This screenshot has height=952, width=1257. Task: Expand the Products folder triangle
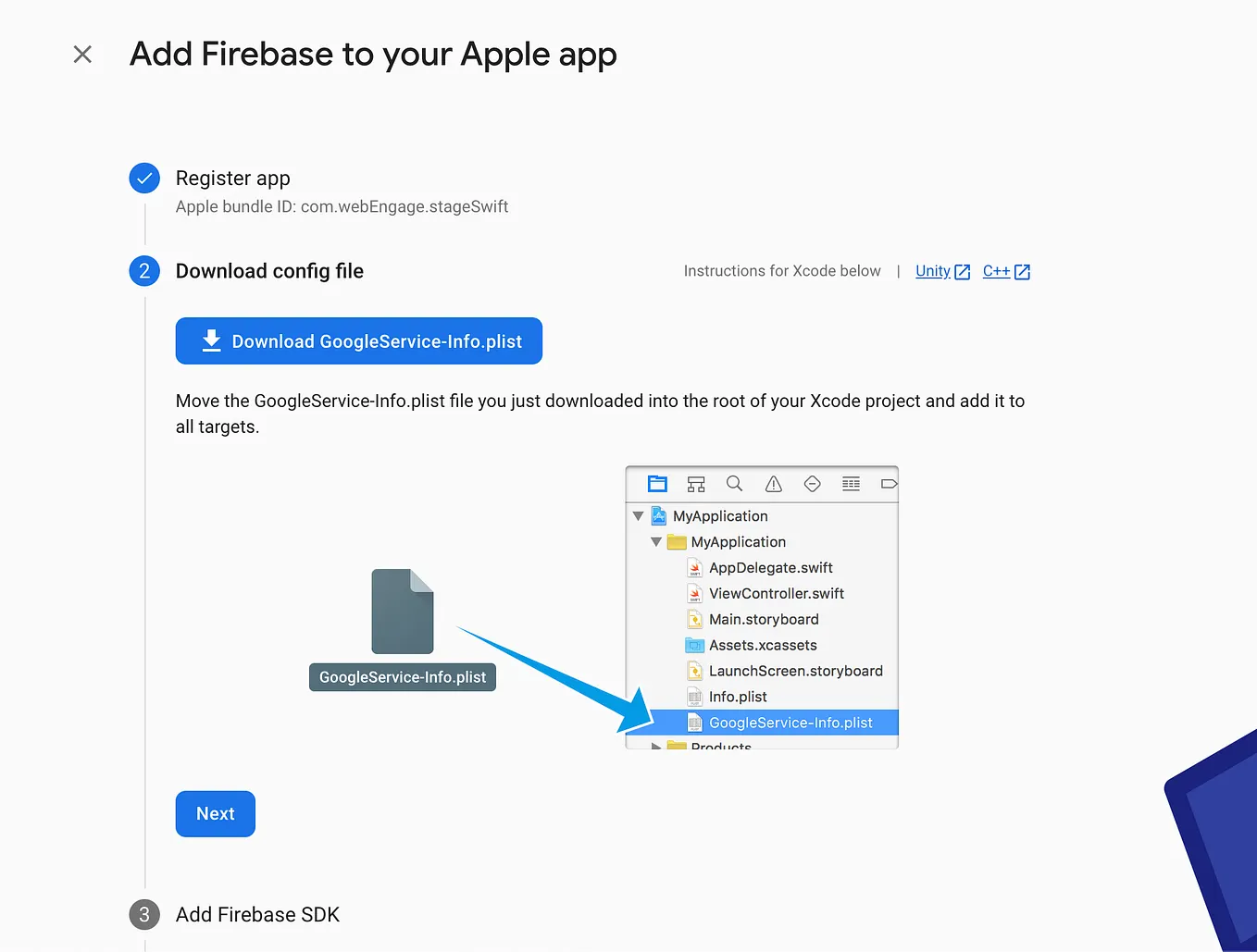pos(655,745)
